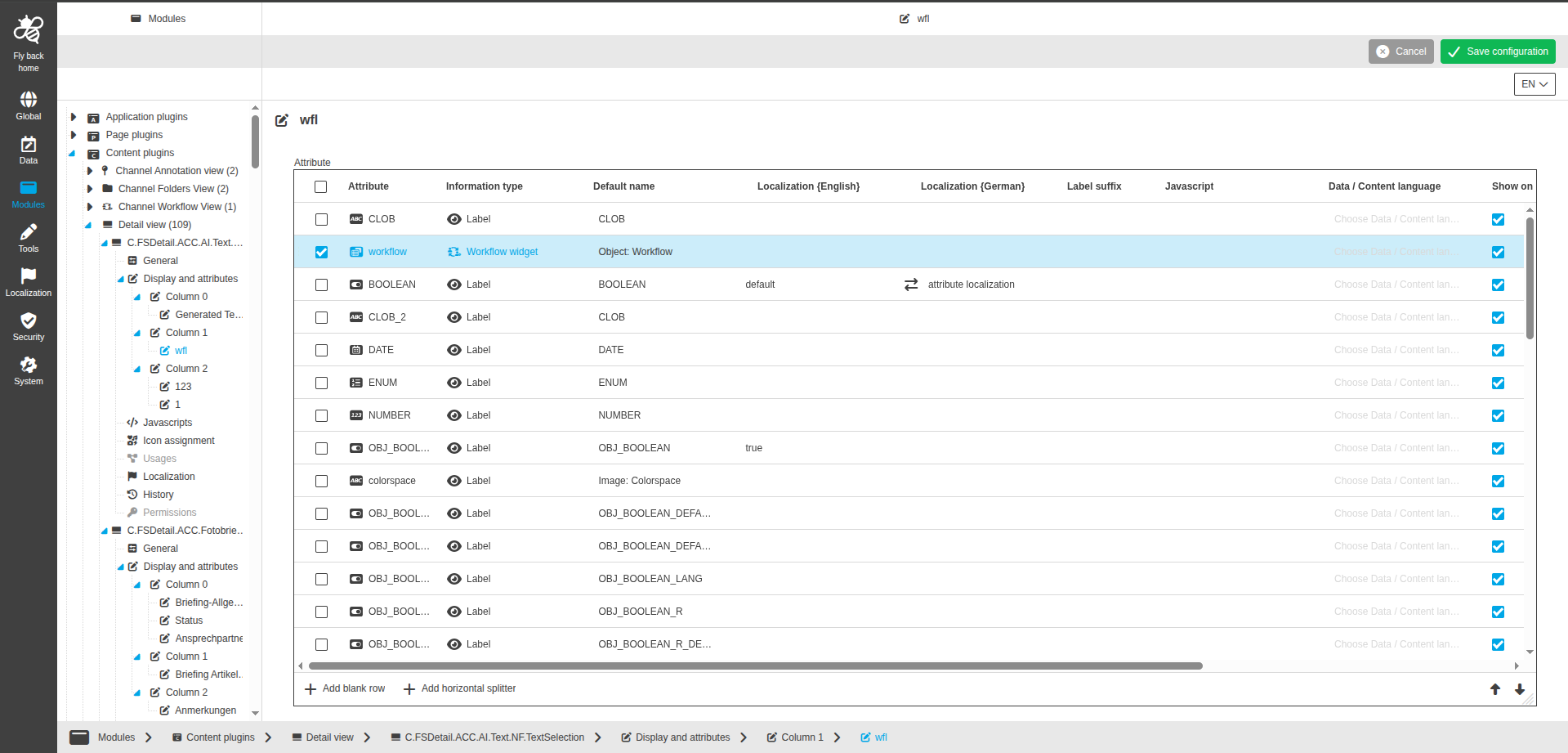Click Add horizontal splitter
The image size is (1568, 753).
tap(460, 688)
